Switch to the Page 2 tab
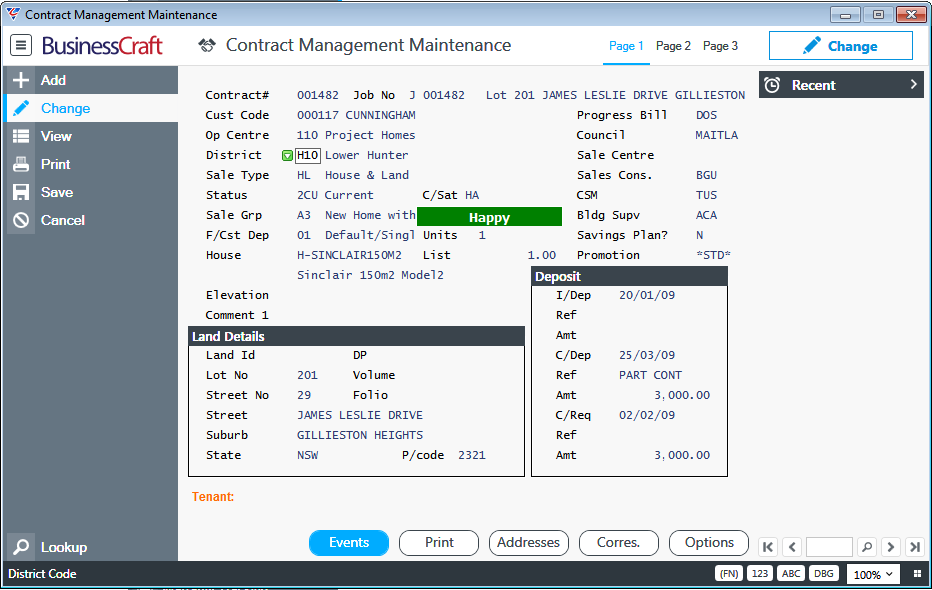This screenshot has width=932, height=590. (x=673, y=46)
